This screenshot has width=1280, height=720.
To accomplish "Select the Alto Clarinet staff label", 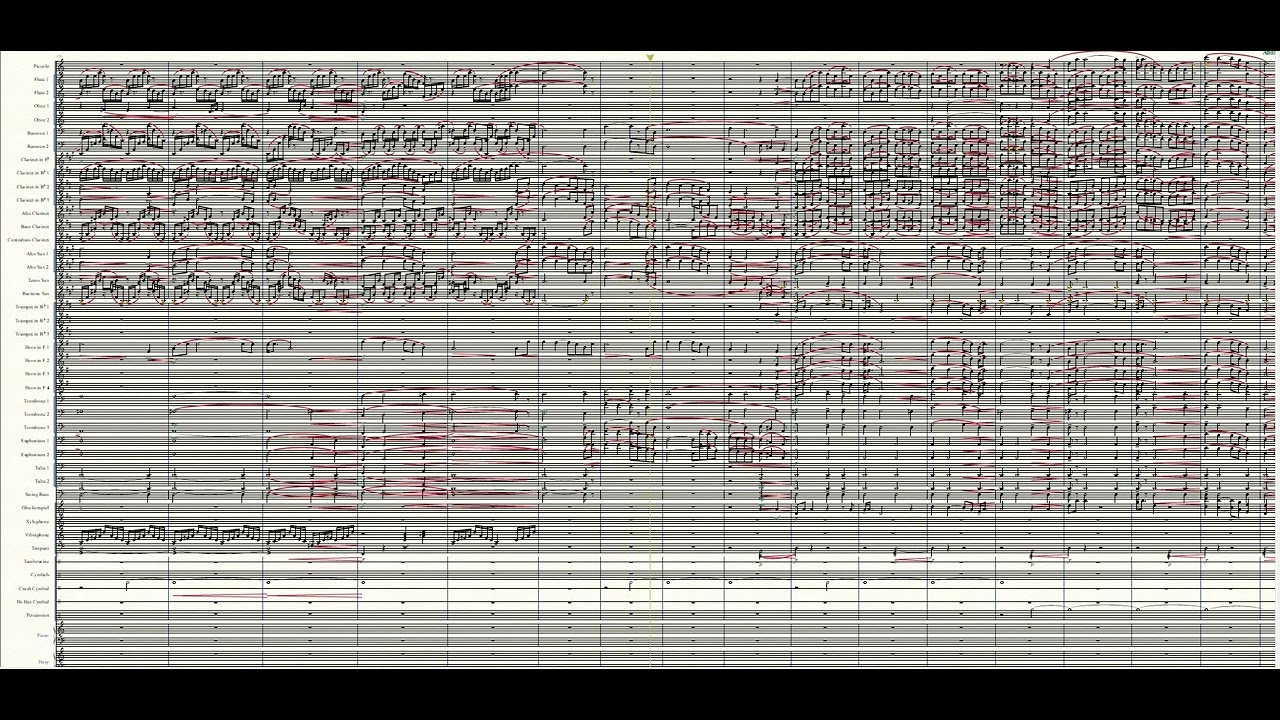I will [x=35, y=213].
